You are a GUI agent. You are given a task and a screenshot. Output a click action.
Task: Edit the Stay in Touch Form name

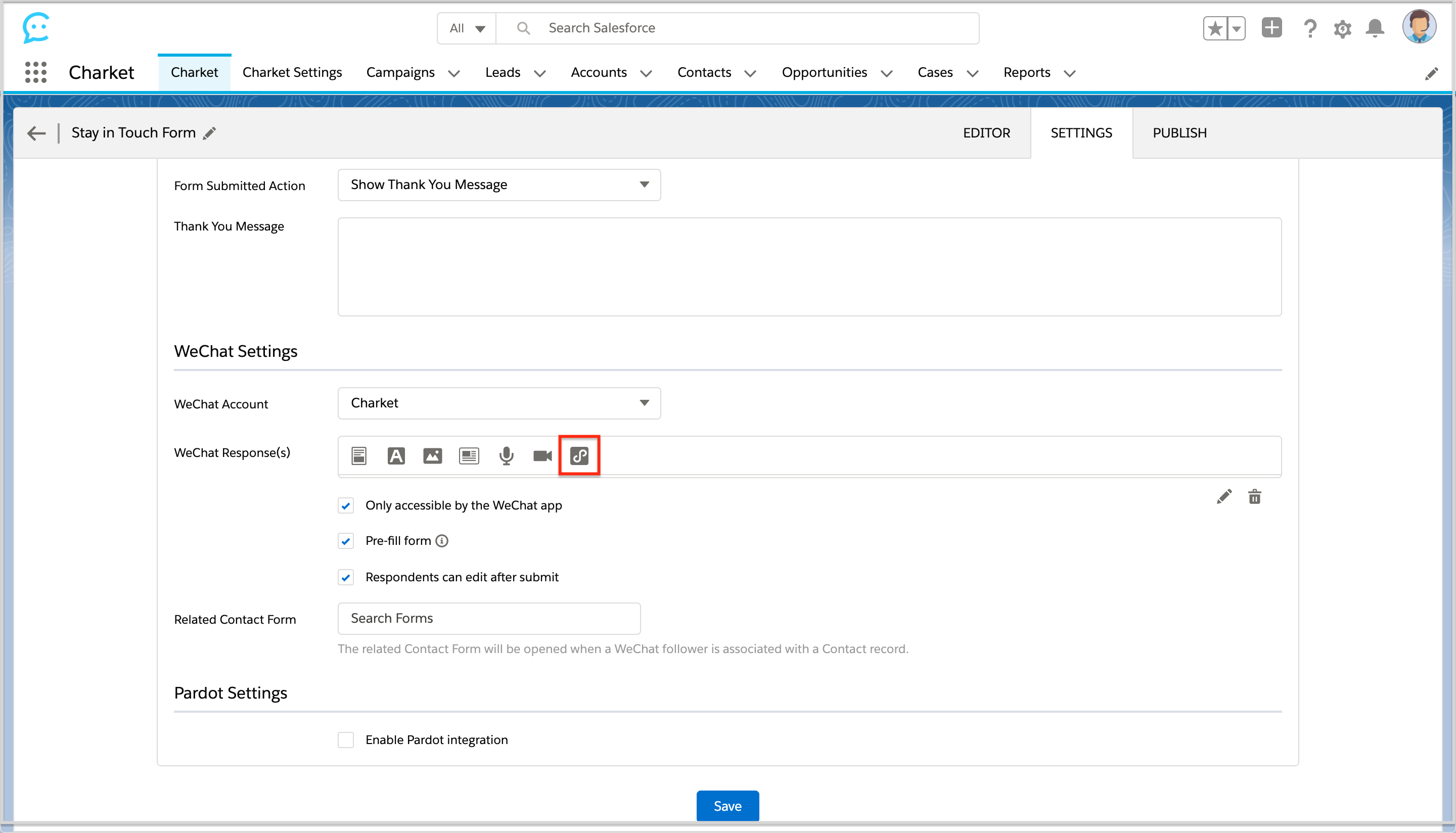coord(209,133)
